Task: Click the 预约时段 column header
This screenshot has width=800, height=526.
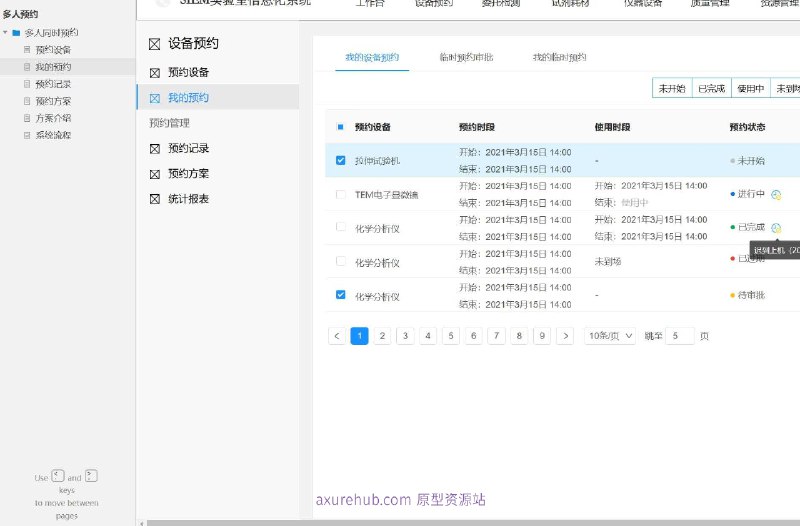Action: click(477, 127)
